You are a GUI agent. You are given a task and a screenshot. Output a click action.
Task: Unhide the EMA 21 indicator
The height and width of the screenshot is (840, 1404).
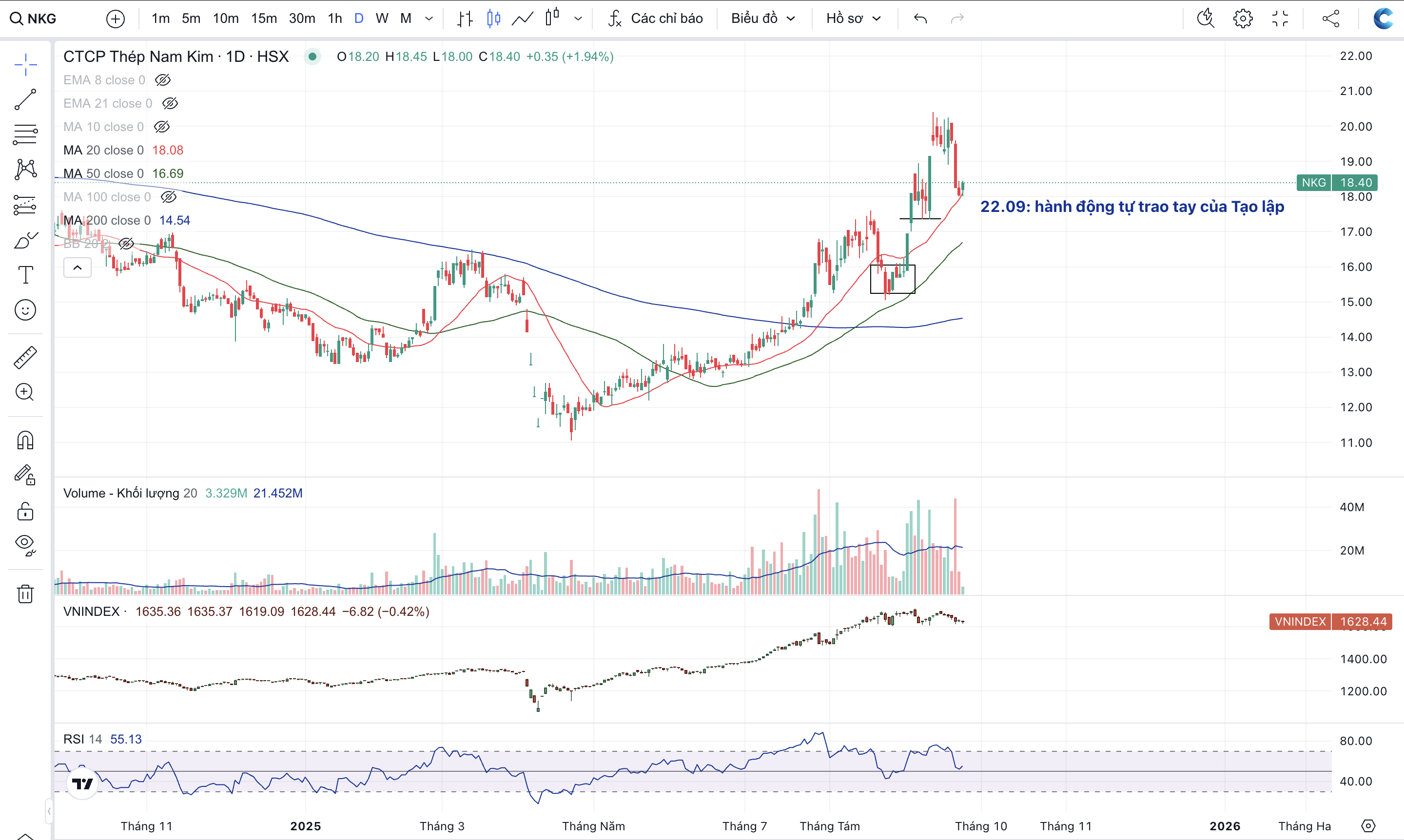coord(170,104)
